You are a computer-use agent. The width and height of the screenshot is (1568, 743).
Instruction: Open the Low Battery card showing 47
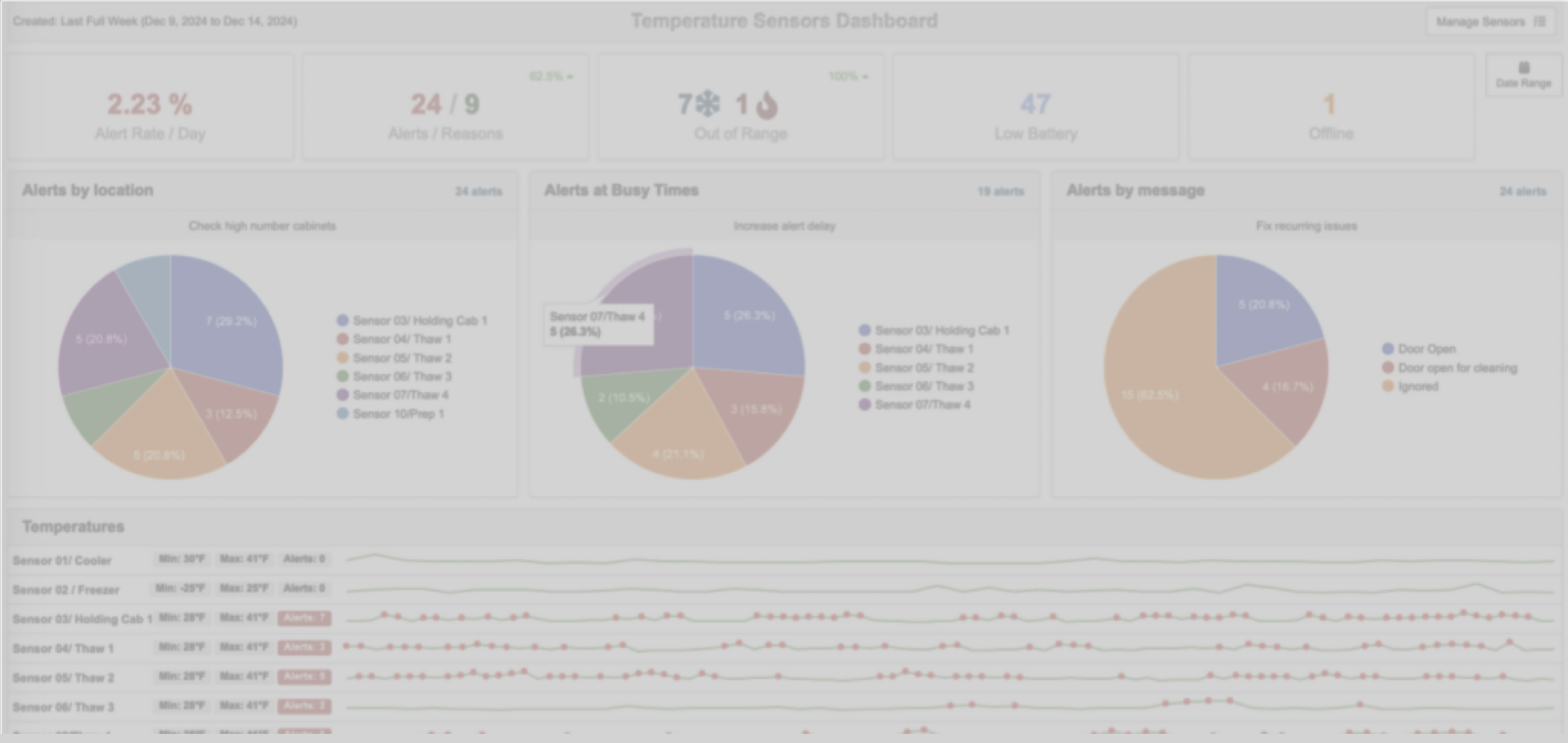click(x=1035, y=107)
